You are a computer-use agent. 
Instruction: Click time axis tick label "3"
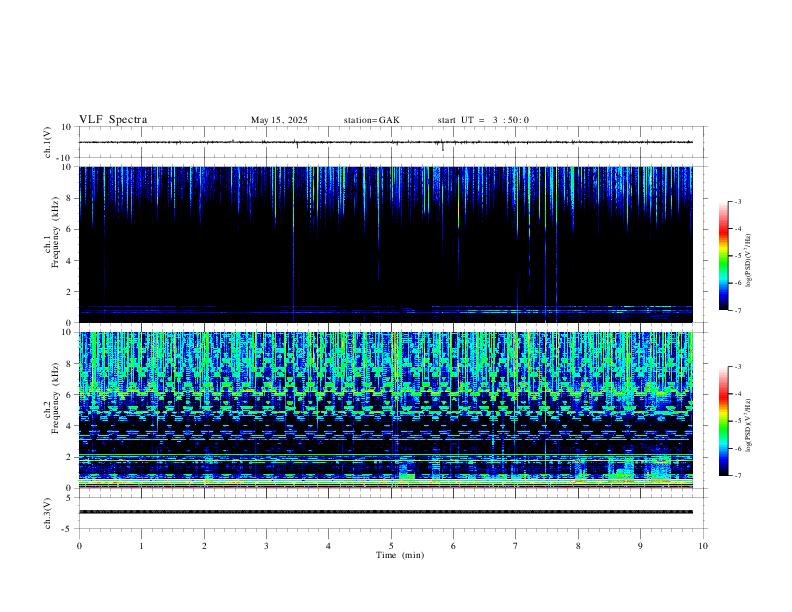coord(266,546)
